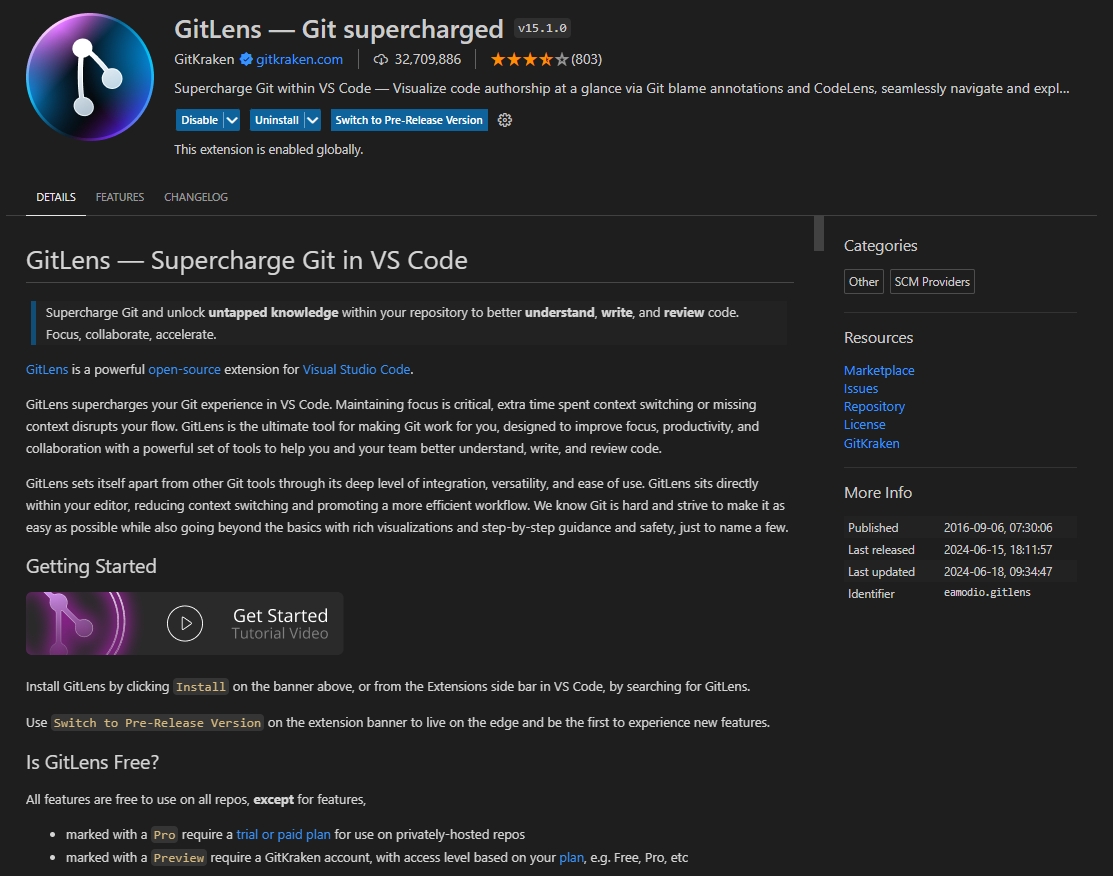This screenshot has height=876, width=1113.
Task: Click the eamodio.gitlens identifier value
Action: (987, 592)
